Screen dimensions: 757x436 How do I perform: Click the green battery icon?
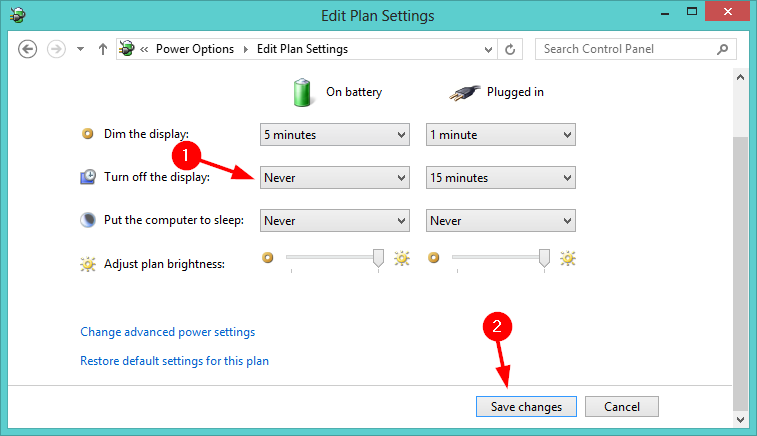pos(302,92)
